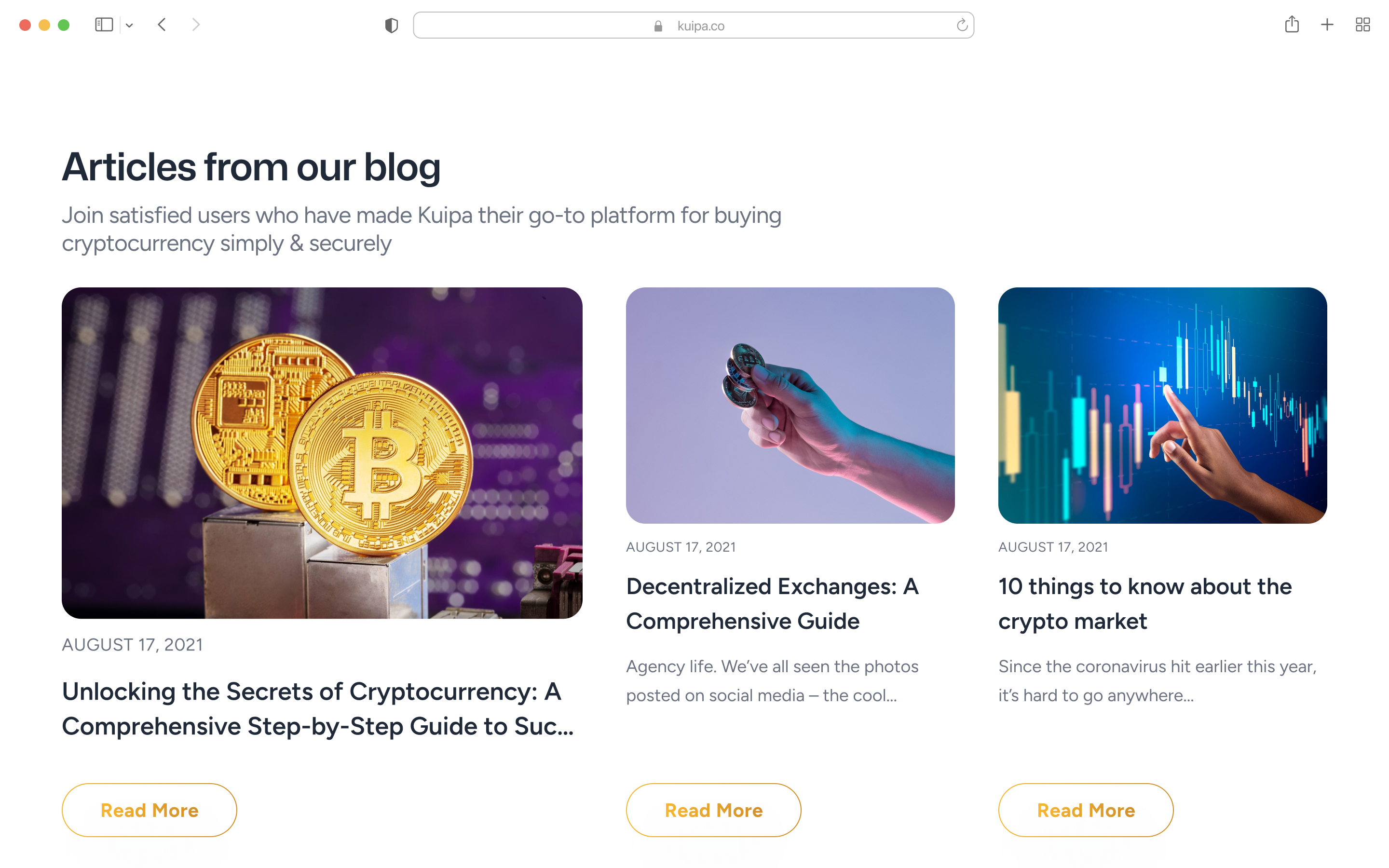Click Read More under the crypto market article

point(1085,810)
